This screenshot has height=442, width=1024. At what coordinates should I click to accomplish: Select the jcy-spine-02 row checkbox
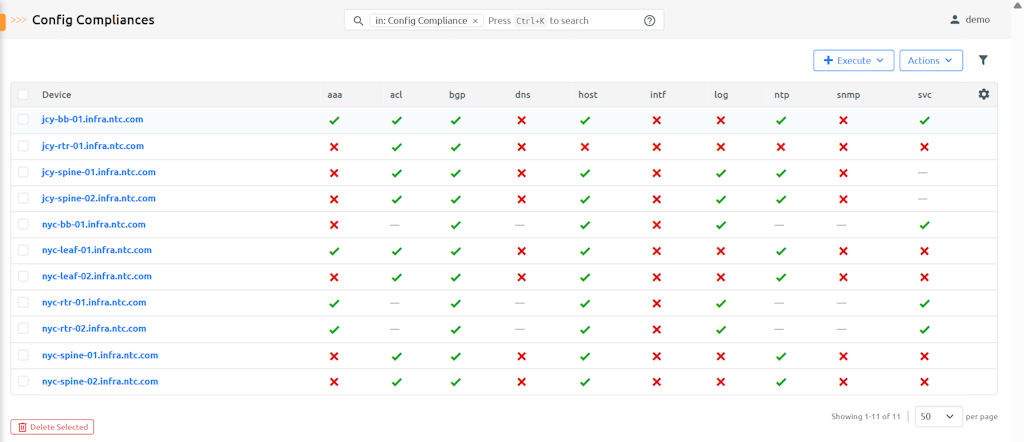[x=24, y=198]
